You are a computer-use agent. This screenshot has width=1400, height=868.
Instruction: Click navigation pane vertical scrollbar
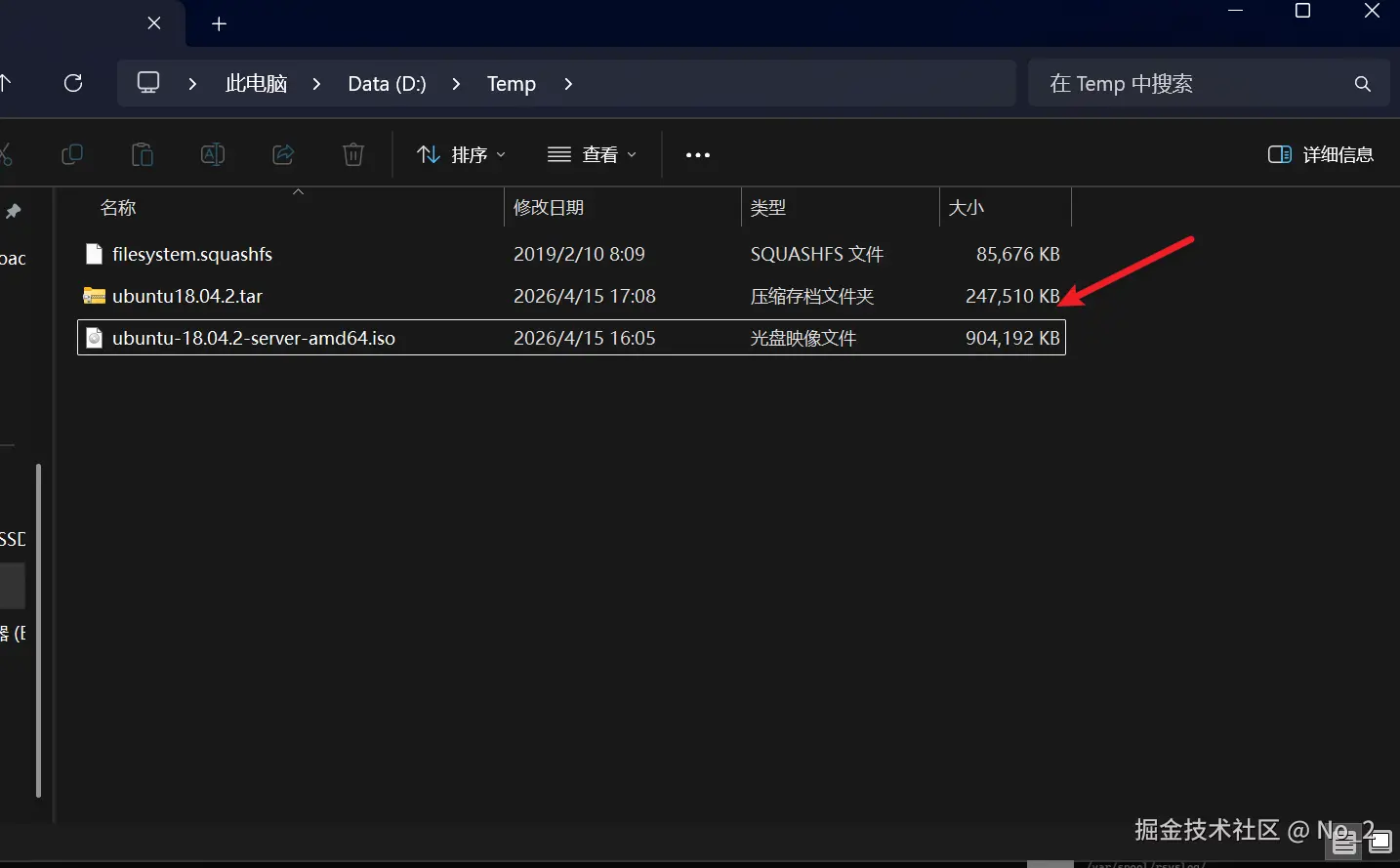(x=38, y=630)
